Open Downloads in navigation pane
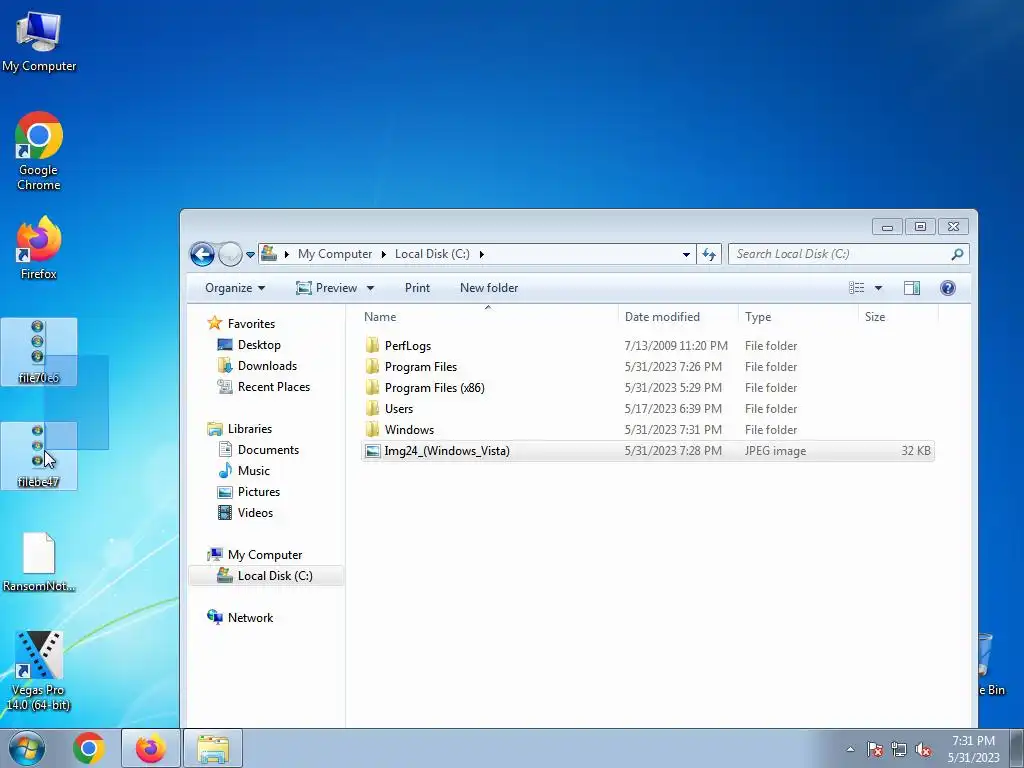The image size is (1024, 768). click(257, 366)
